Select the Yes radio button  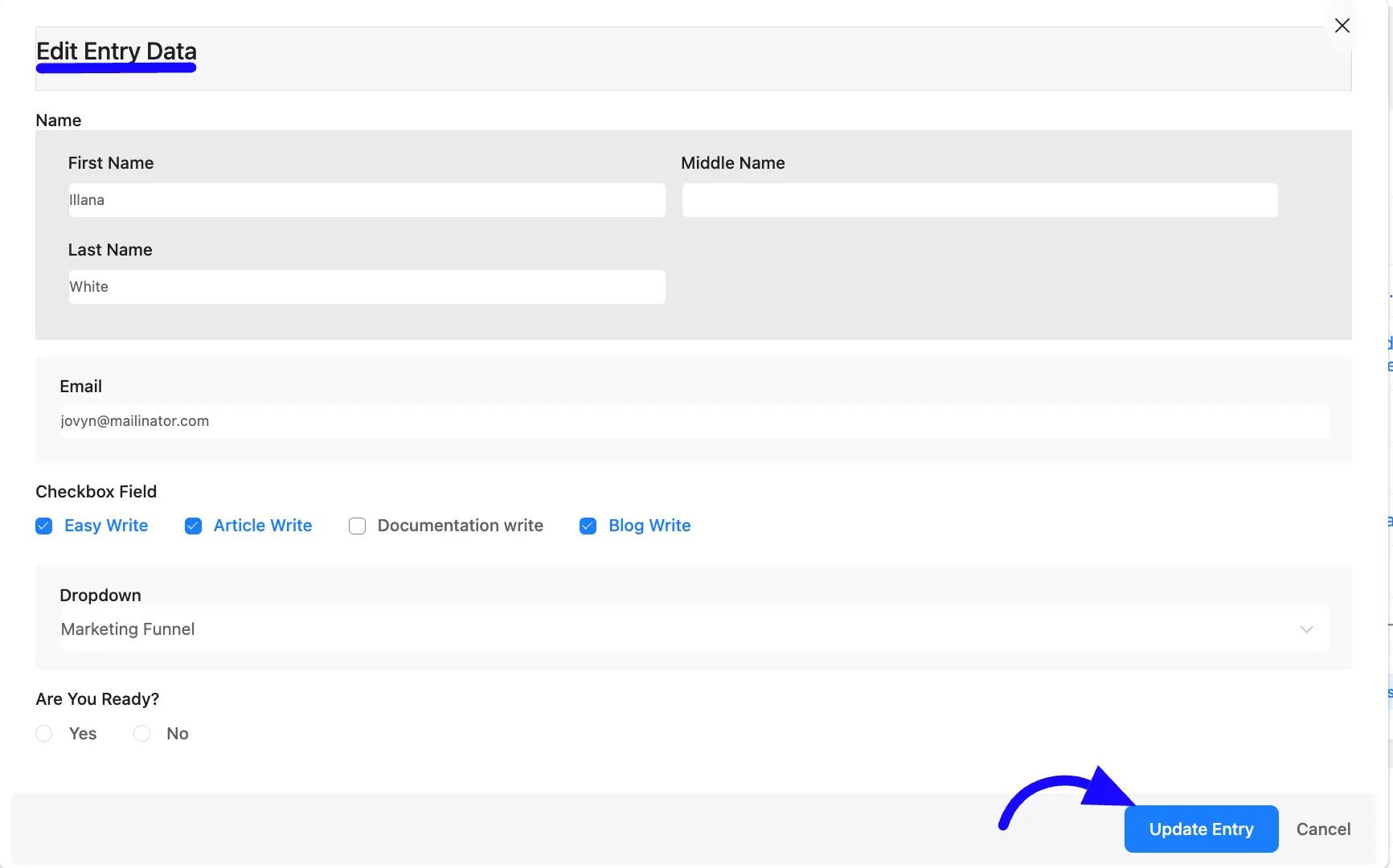44,734
